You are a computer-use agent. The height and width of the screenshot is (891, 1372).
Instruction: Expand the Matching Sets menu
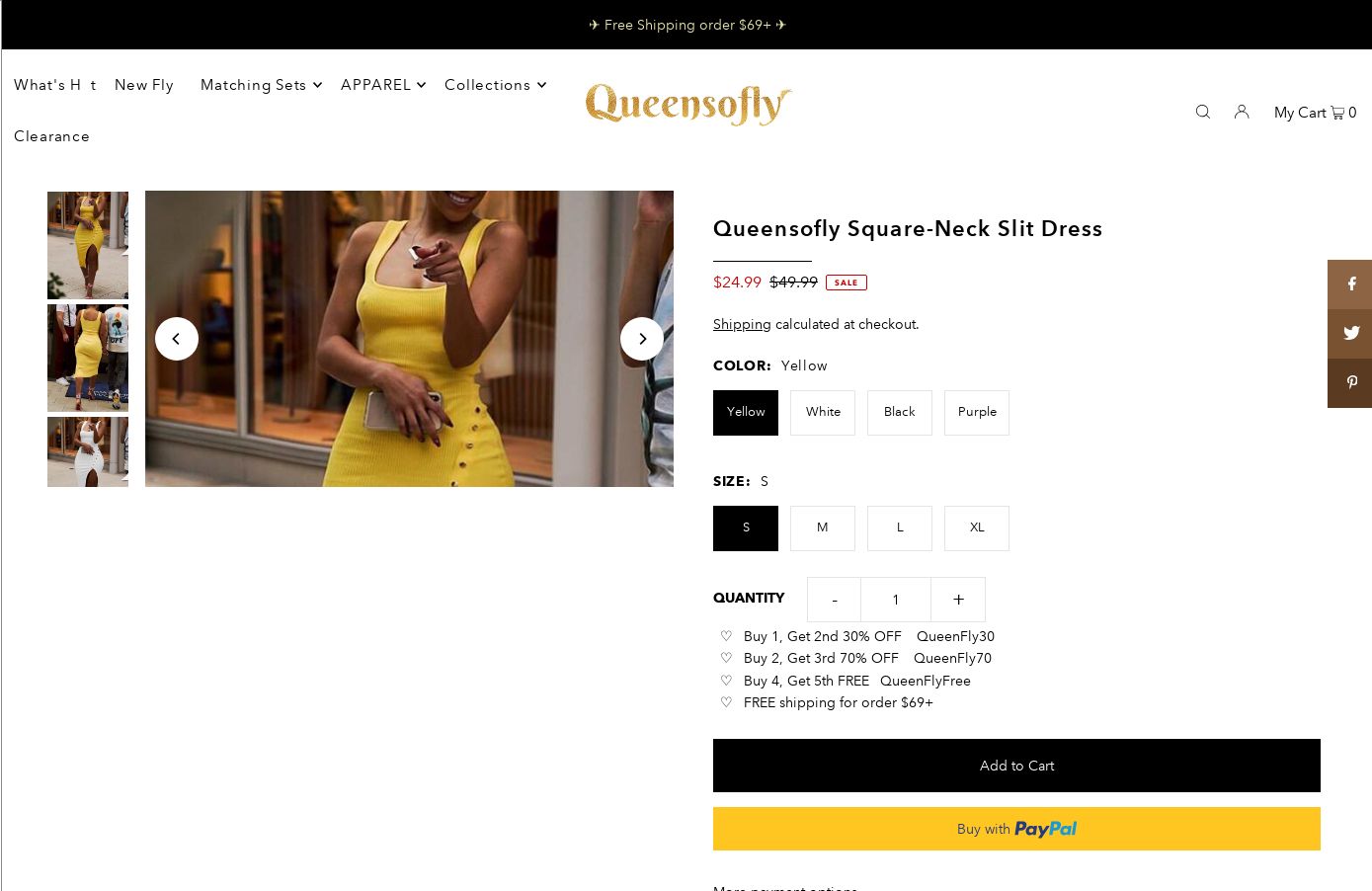[261, 85]
